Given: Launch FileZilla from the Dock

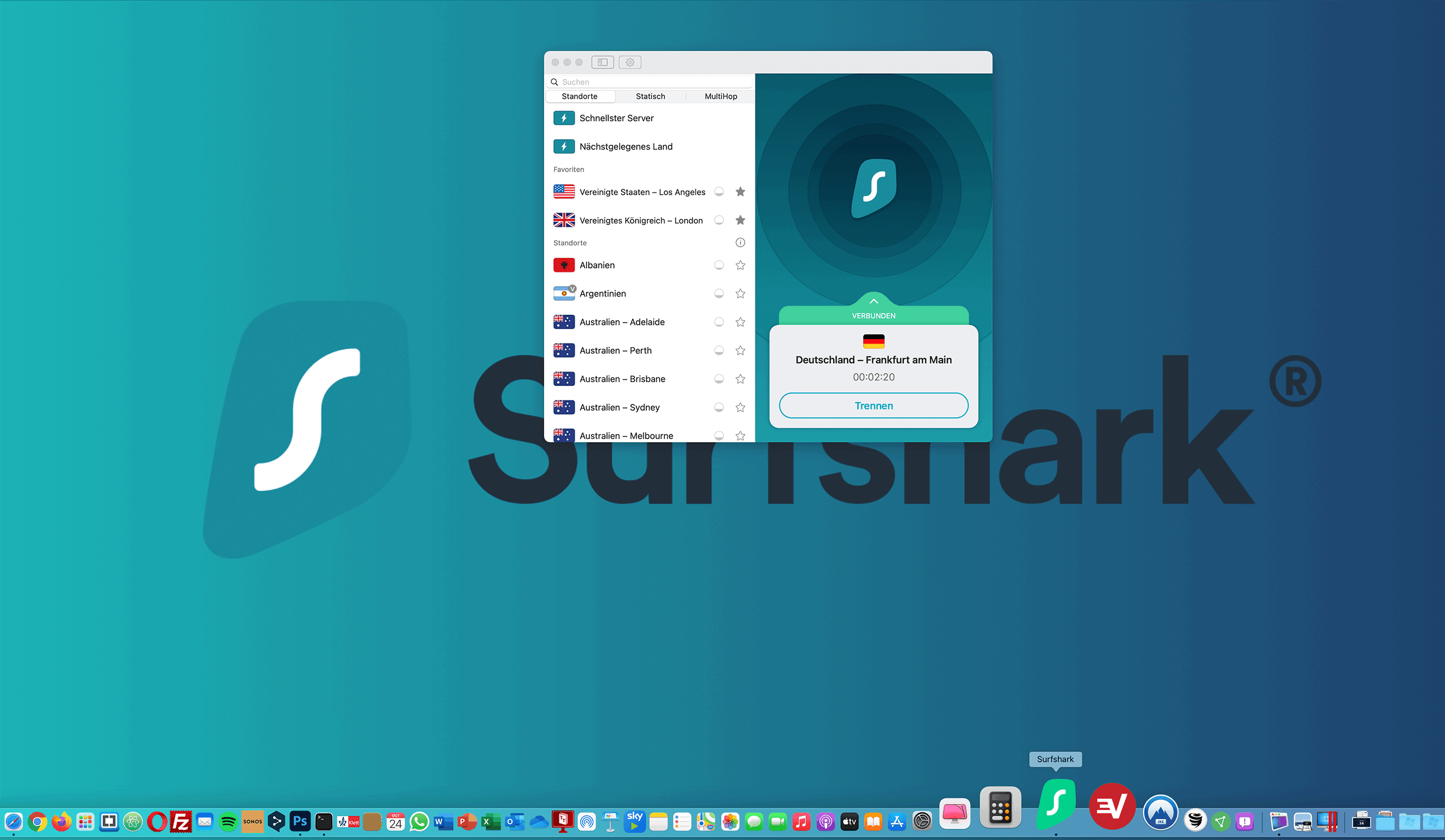Looking at the screenshot, I should click(181, 821).
